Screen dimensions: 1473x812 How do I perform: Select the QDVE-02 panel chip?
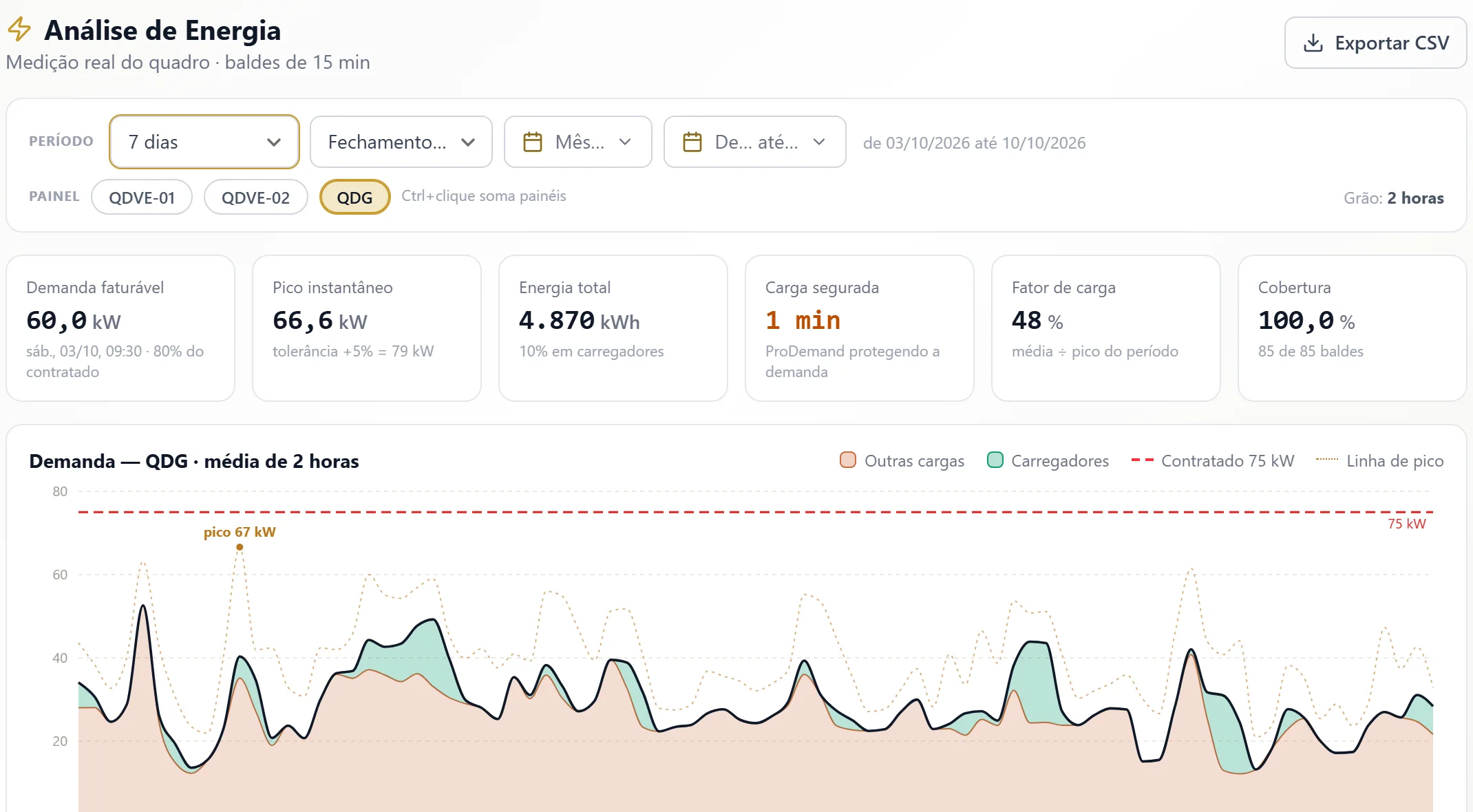click(255, 197)
